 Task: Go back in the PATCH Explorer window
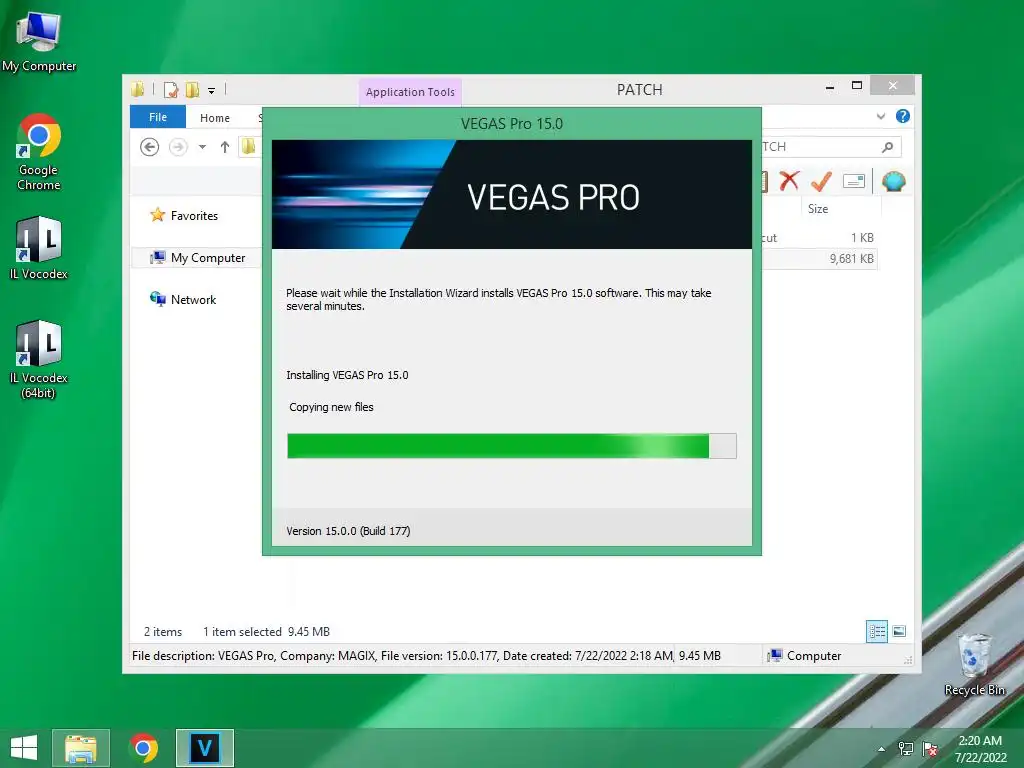[150, 147]
